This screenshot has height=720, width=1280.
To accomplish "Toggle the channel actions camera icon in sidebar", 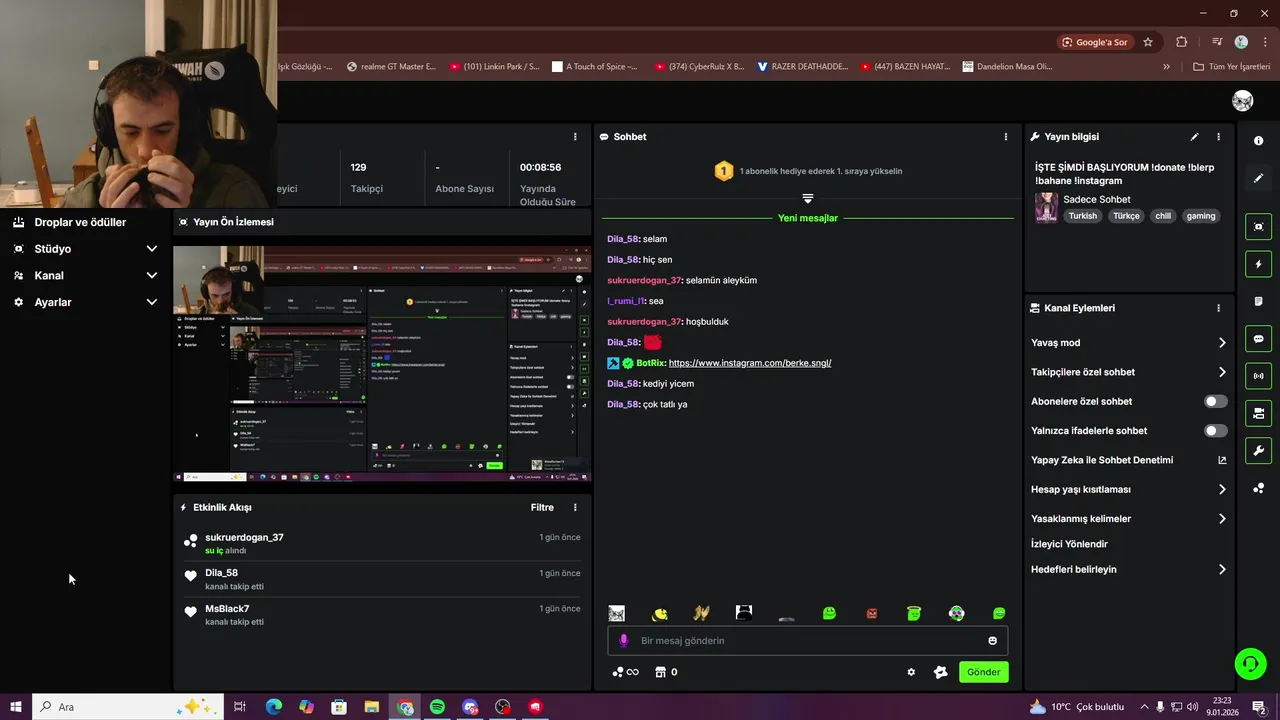I will click(1258, 413).
